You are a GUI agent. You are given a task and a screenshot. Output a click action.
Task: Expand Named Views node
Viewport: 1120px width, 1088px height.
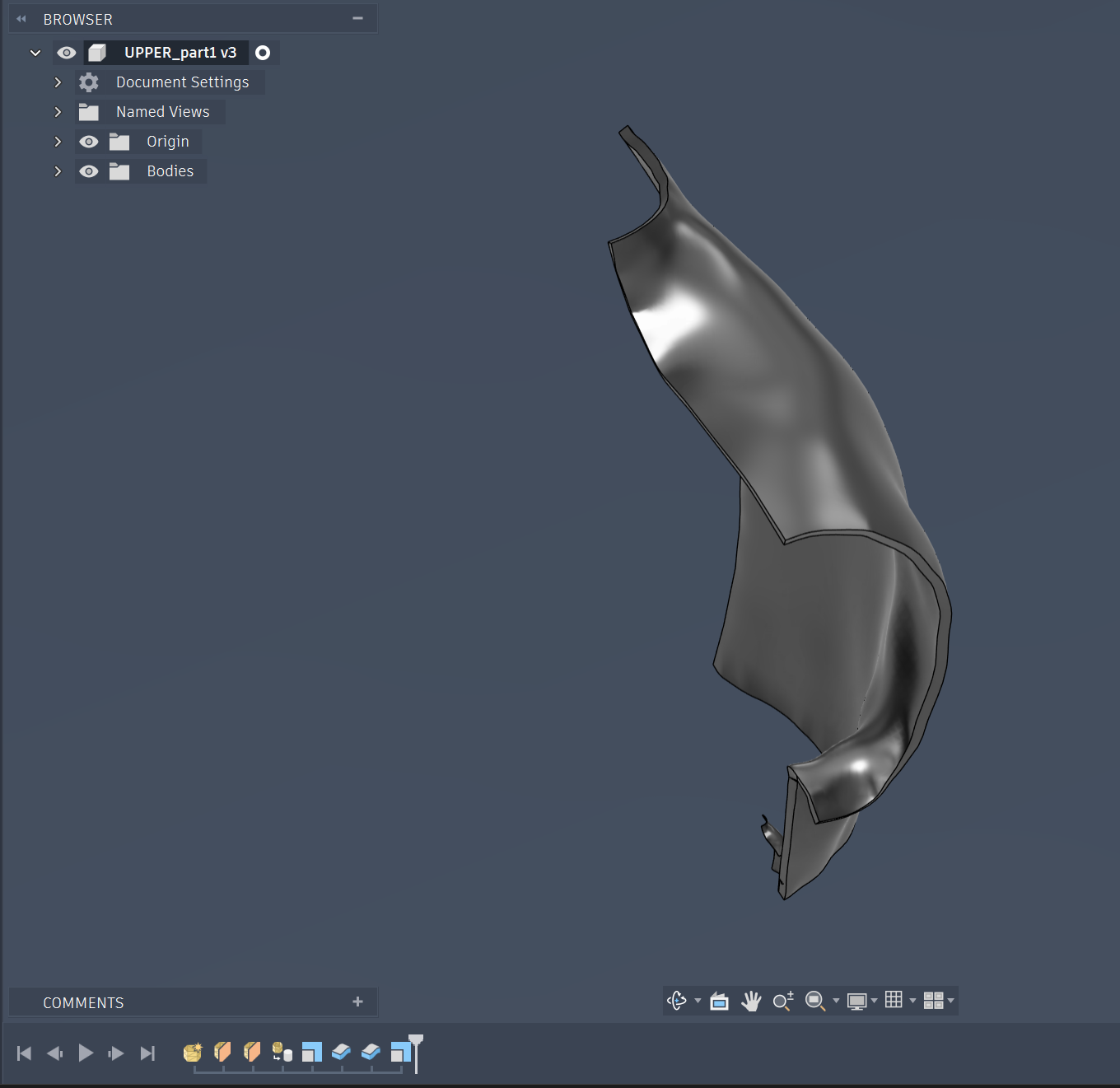pos(58,112)
